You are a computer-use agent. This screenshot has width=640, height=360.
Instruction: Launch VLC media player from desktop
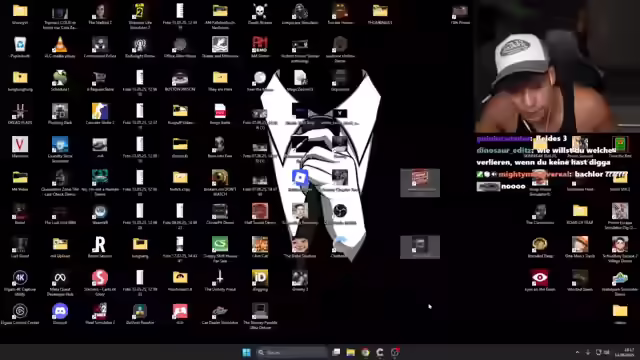click(x=60, y=44)
